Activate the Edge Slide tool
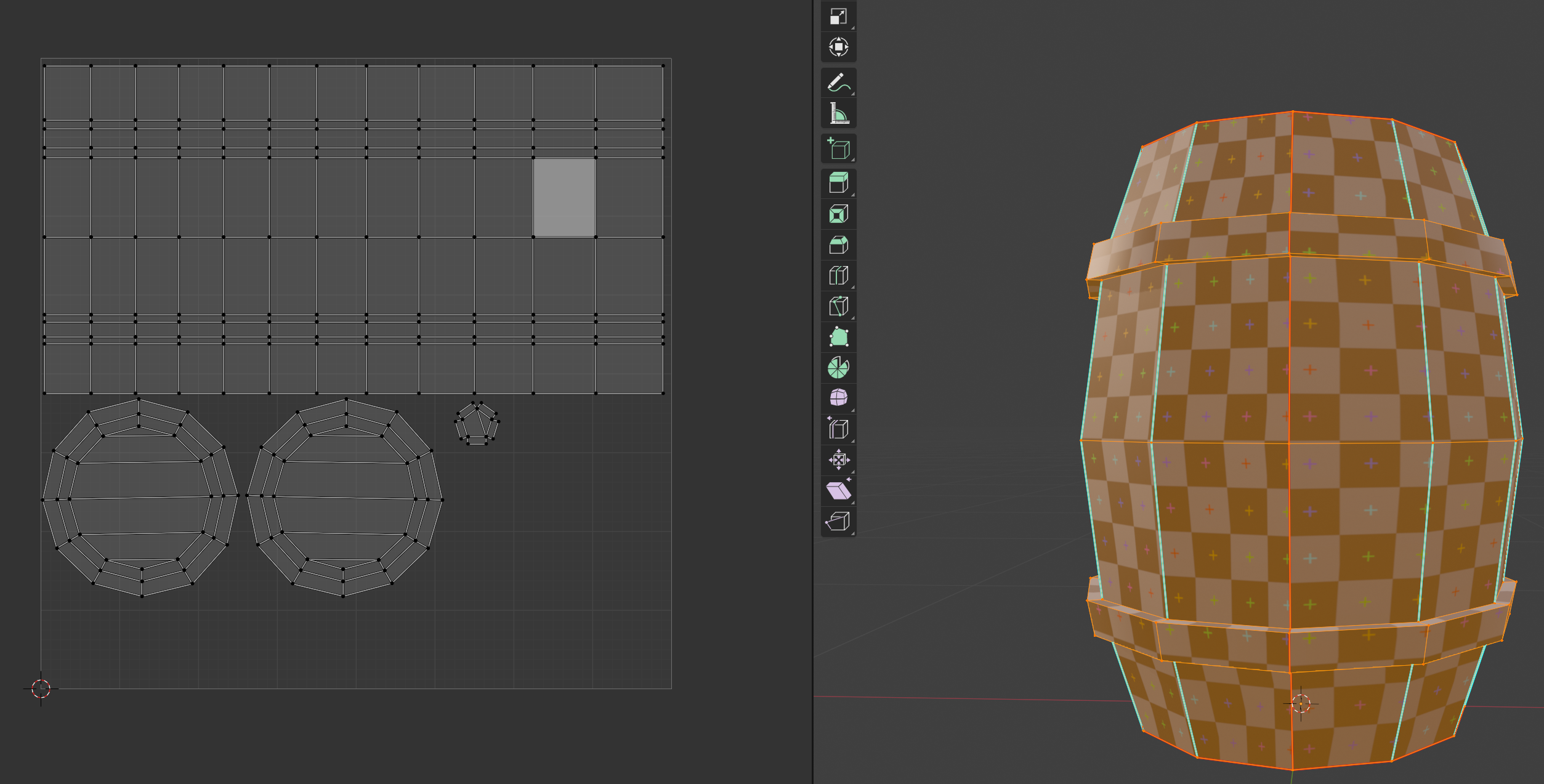The height and width of the screenshot is (784, 1544). [x=838, y=429]
